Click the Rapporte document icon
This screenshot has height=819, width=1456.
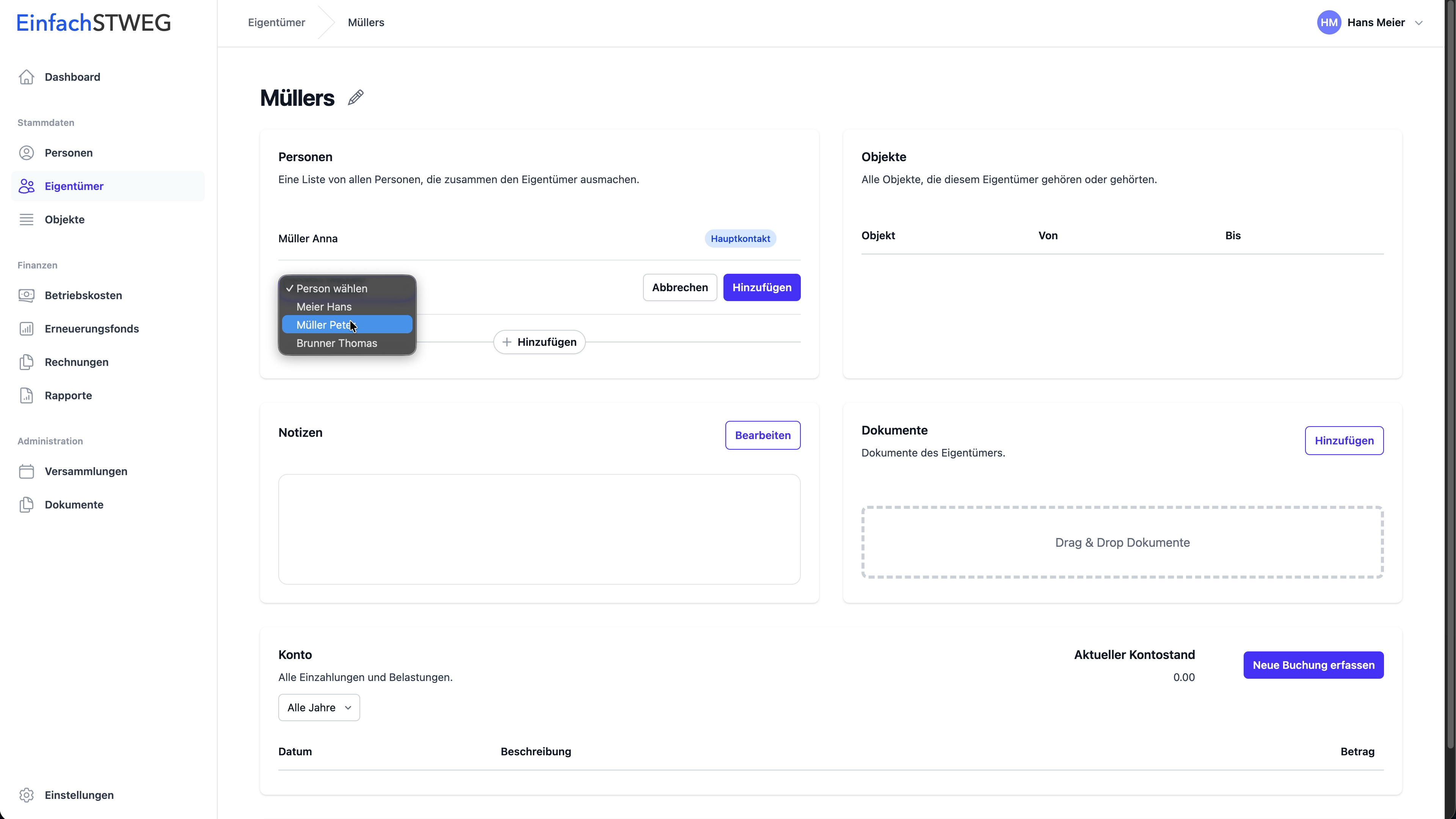tap(27, 395)
